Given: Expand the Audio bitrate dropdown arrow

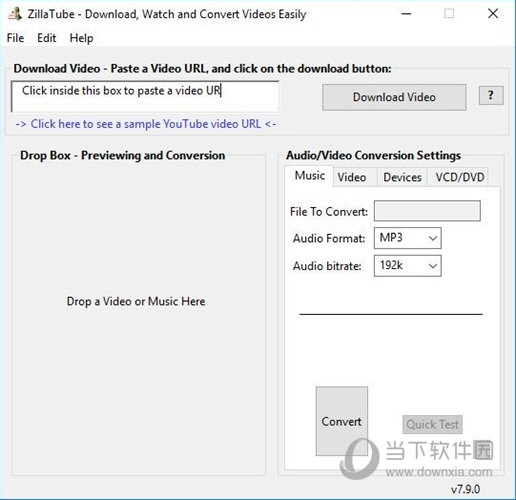Looking at the screenshot, I should tap(433, 266).
